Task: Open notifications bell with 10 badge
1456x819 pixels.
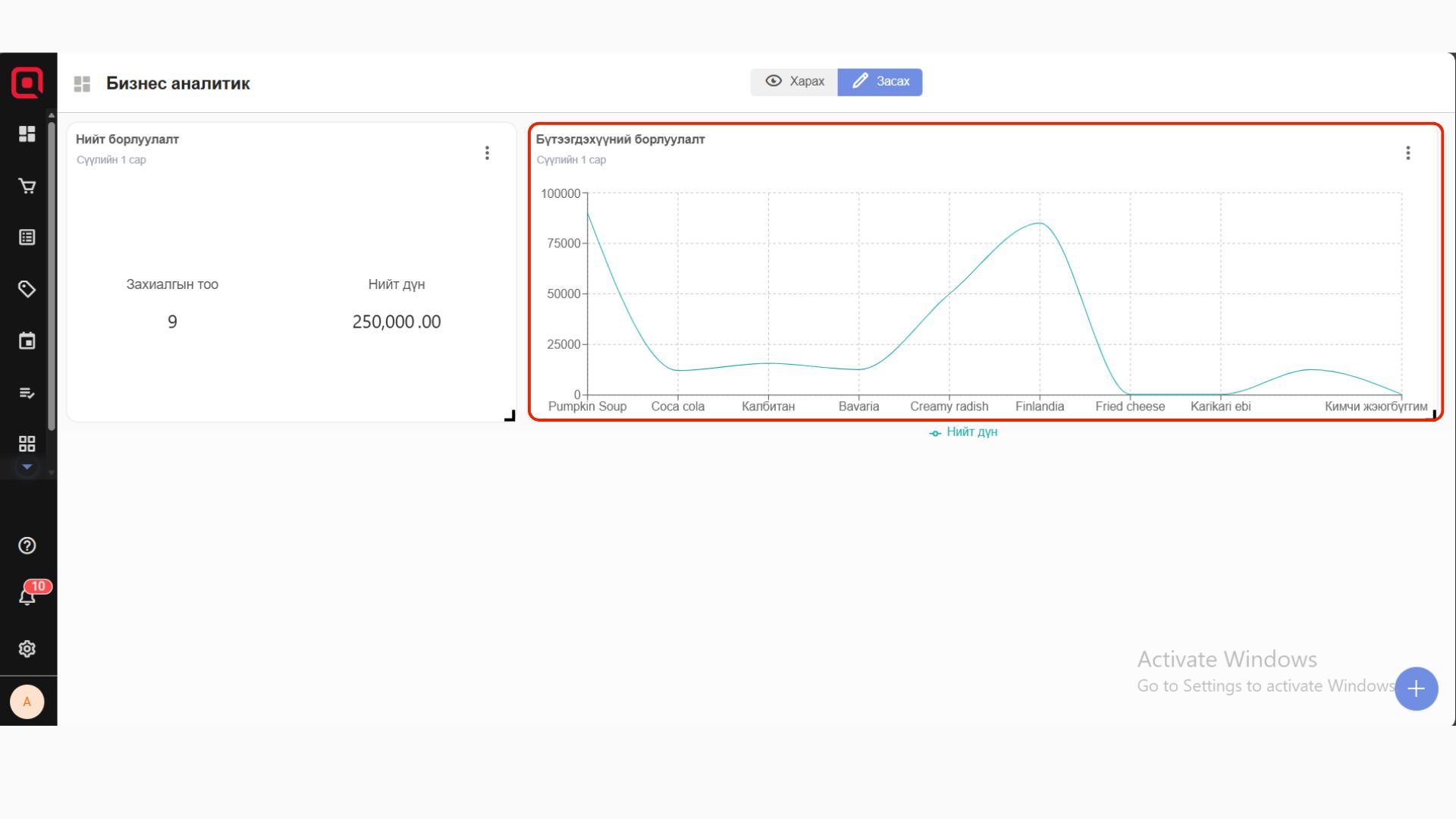Action: tap(27, 597)
